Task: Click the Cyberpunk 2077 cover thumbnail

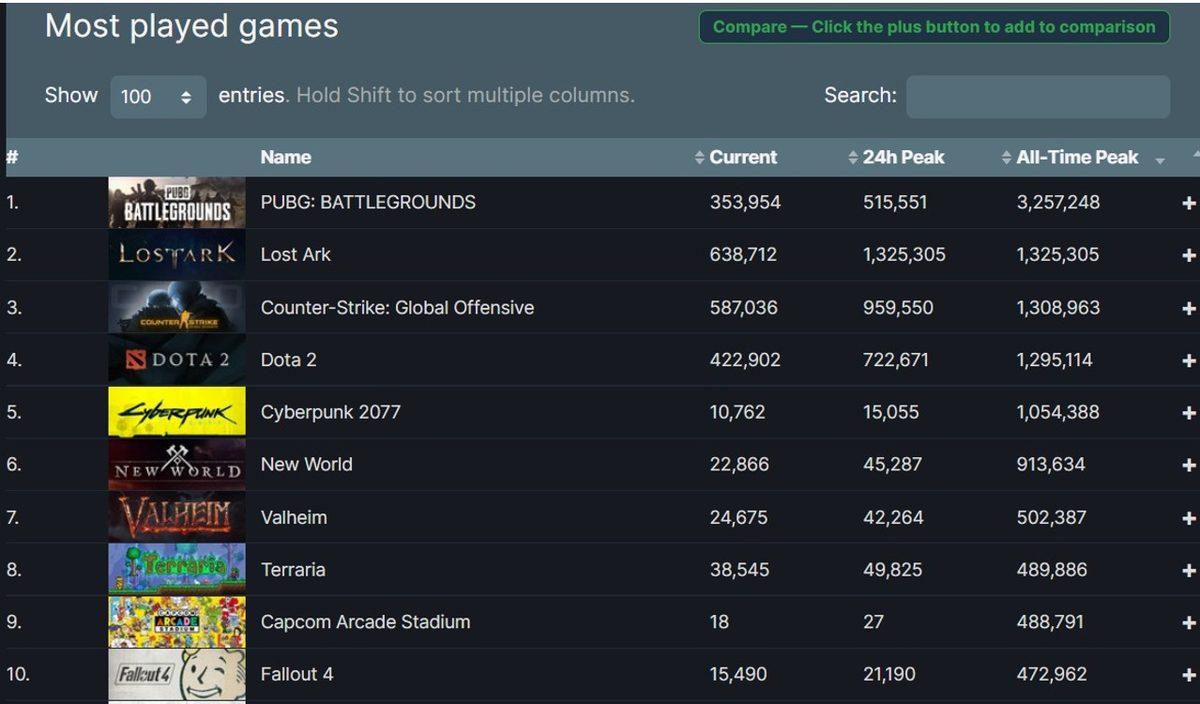Action: pyautogui.click(x=176, y=411)
